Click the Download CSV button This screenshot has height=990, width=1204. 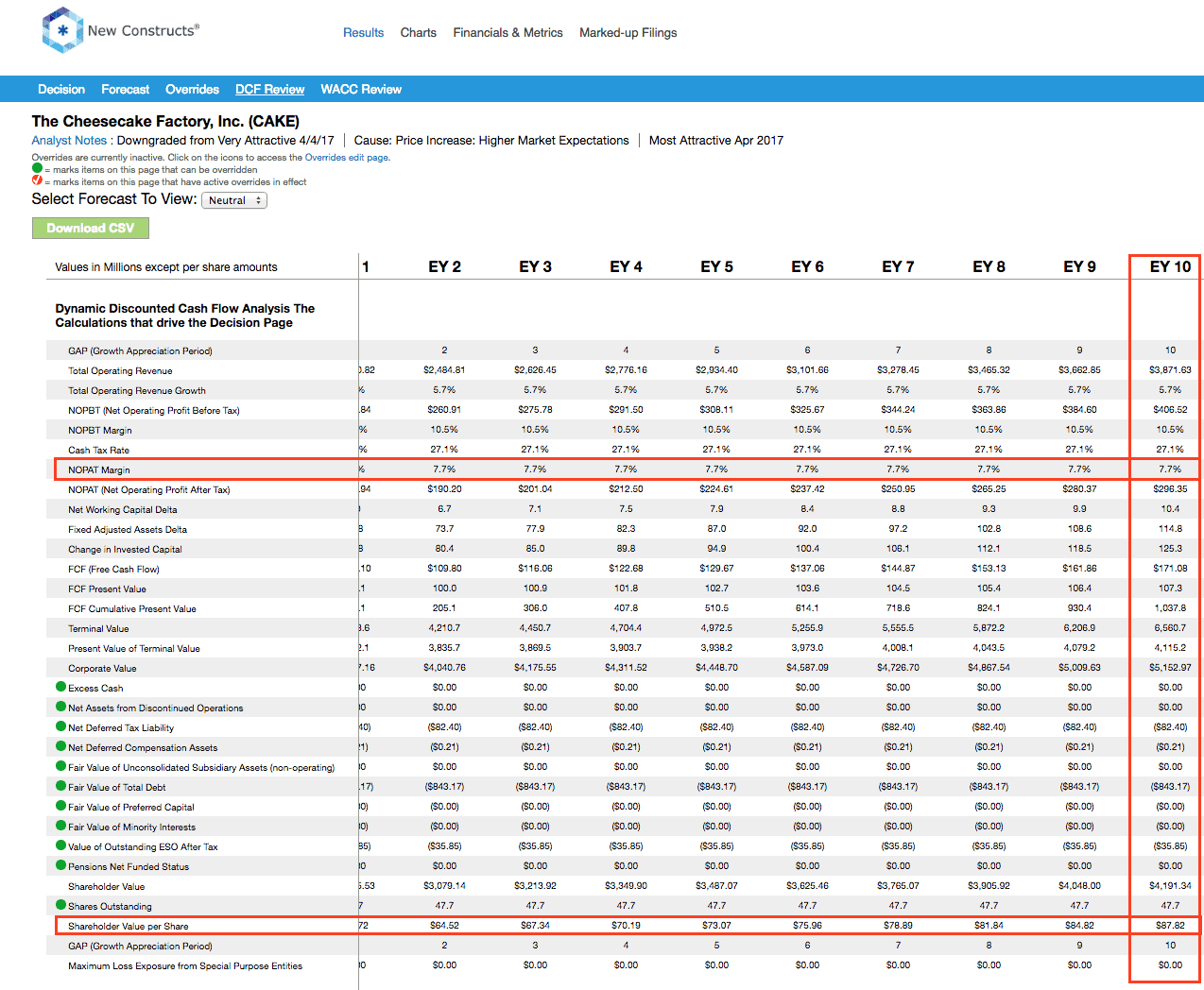(91, 228)
